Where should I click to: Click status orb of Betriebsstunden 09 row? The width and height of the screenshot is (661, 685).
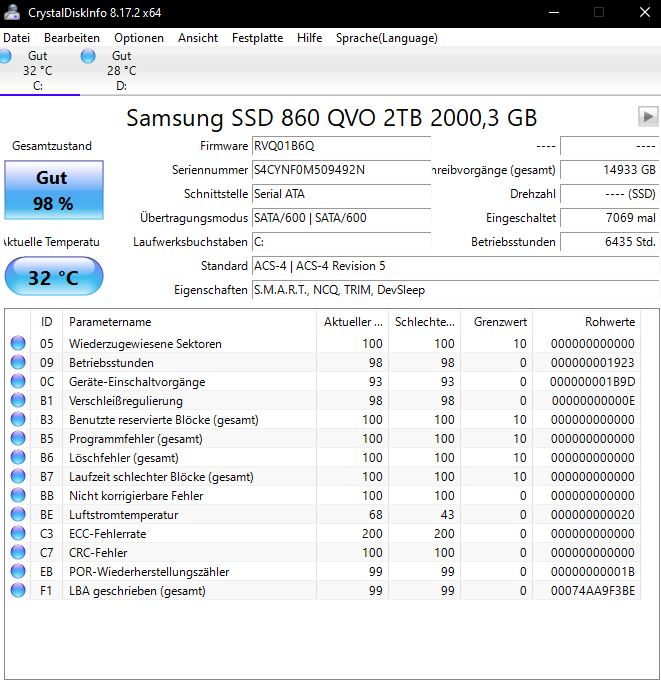pyautogui.click(x=18, y=362)
